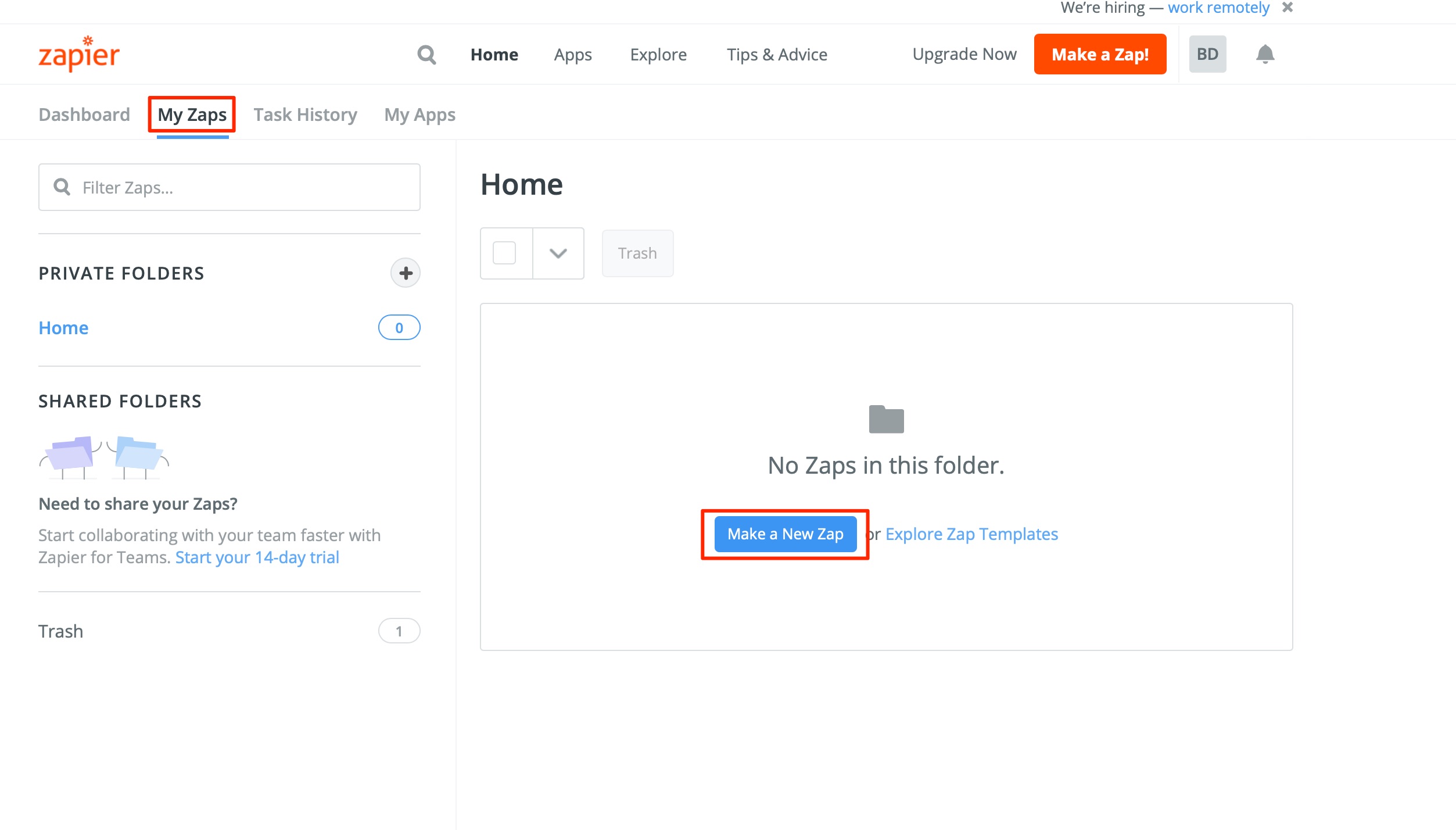This screenshot has width=1456, height=830.
Task: Dismiss the hiring banner with X
Action: [x=1288, y=8]
